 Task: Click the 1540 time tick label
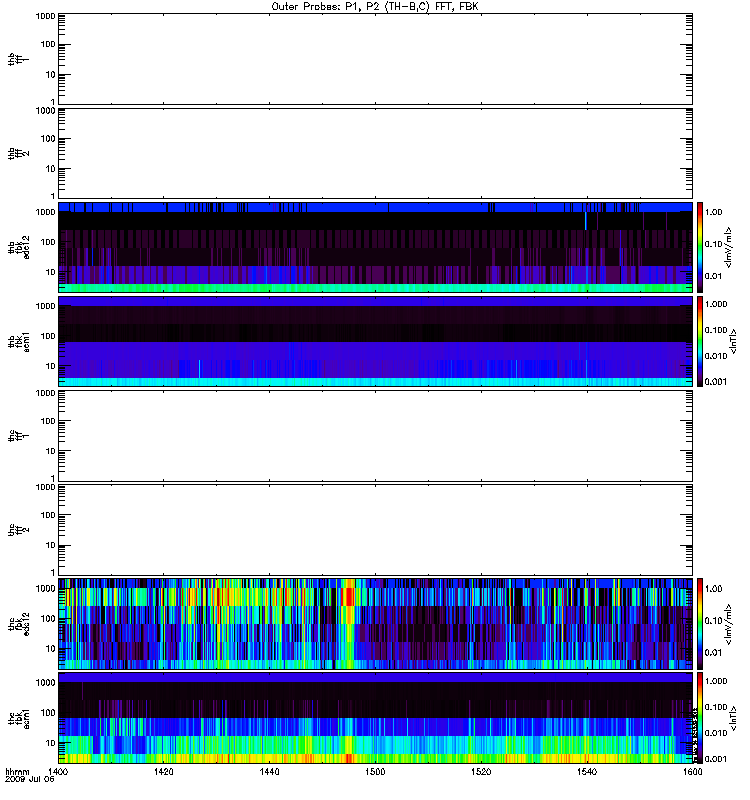587,771
